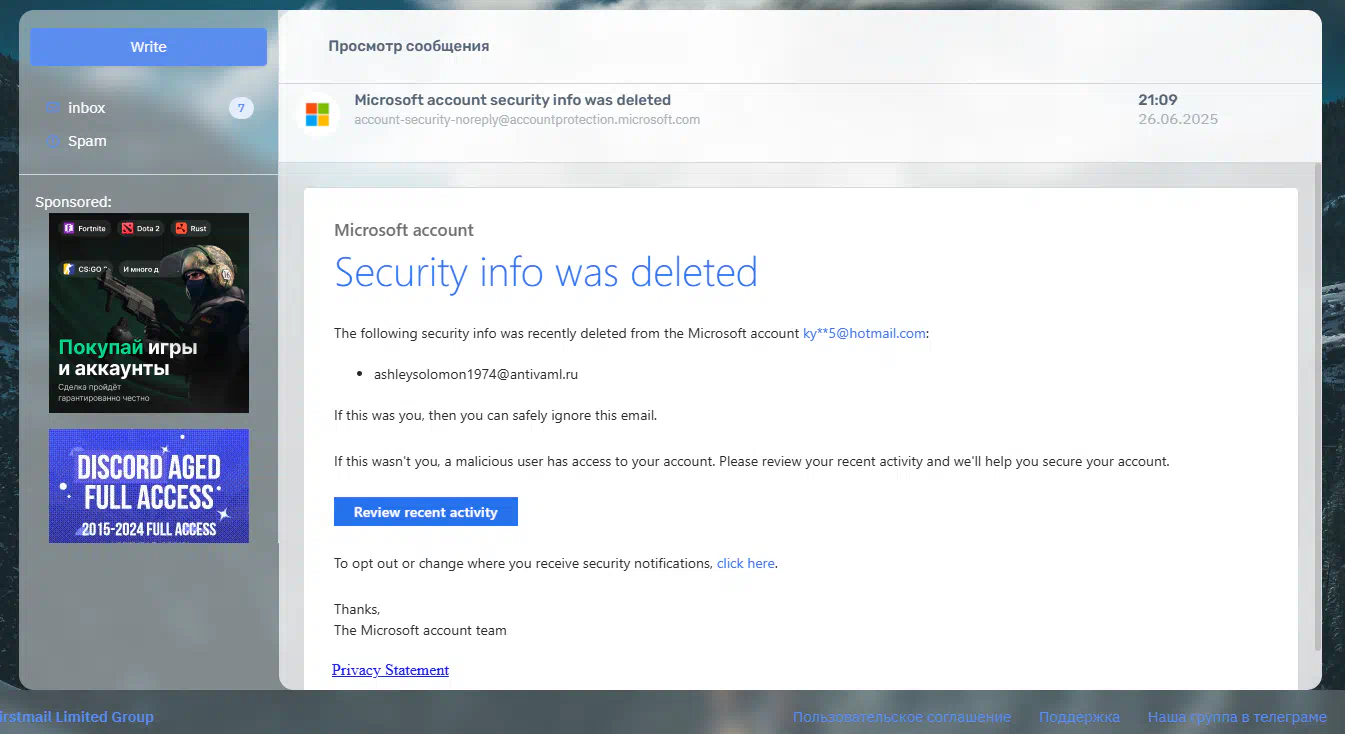1345x734 pixels.
Task: Click the CS:GO tag in the ad
Action: tap(85, 269)
